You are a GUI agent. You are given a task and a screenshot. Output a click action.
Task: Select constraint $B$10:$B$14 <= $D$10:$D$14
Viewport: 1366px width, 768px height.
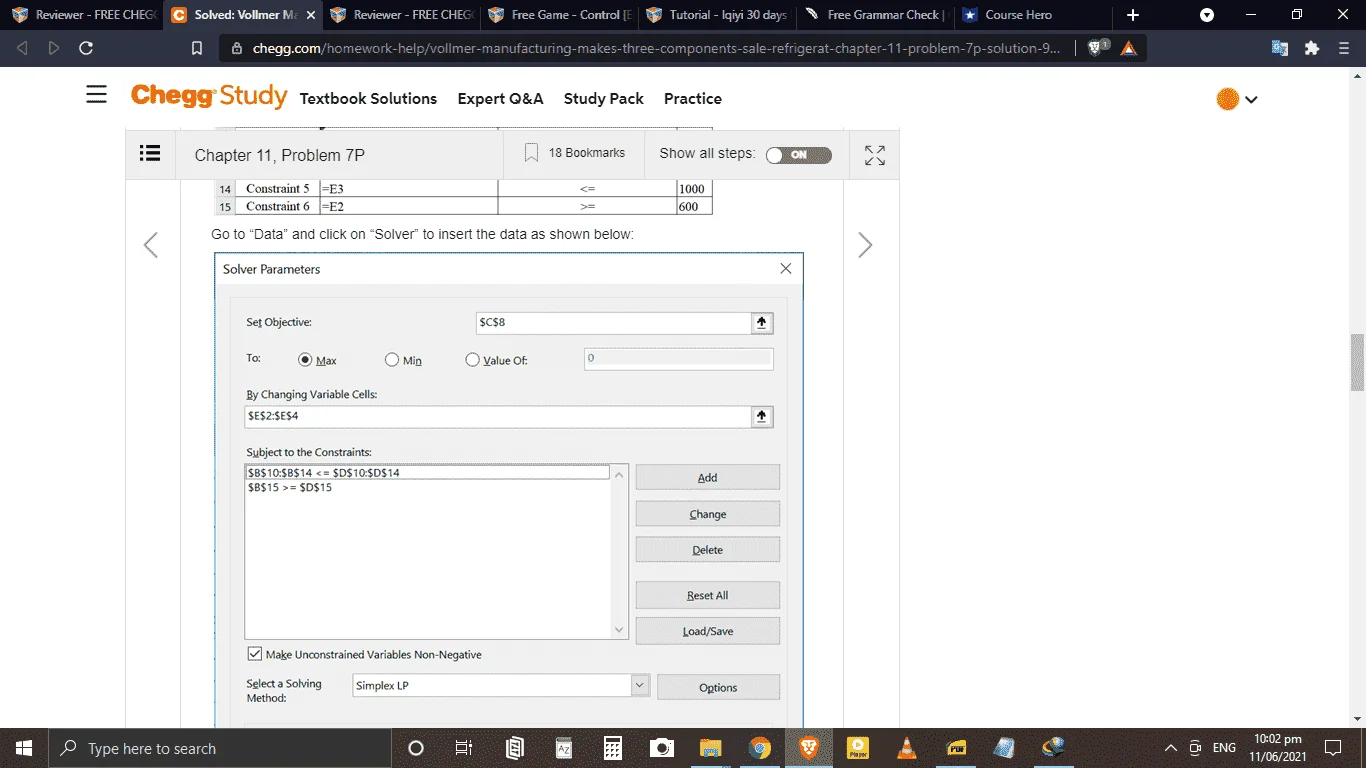427,472
